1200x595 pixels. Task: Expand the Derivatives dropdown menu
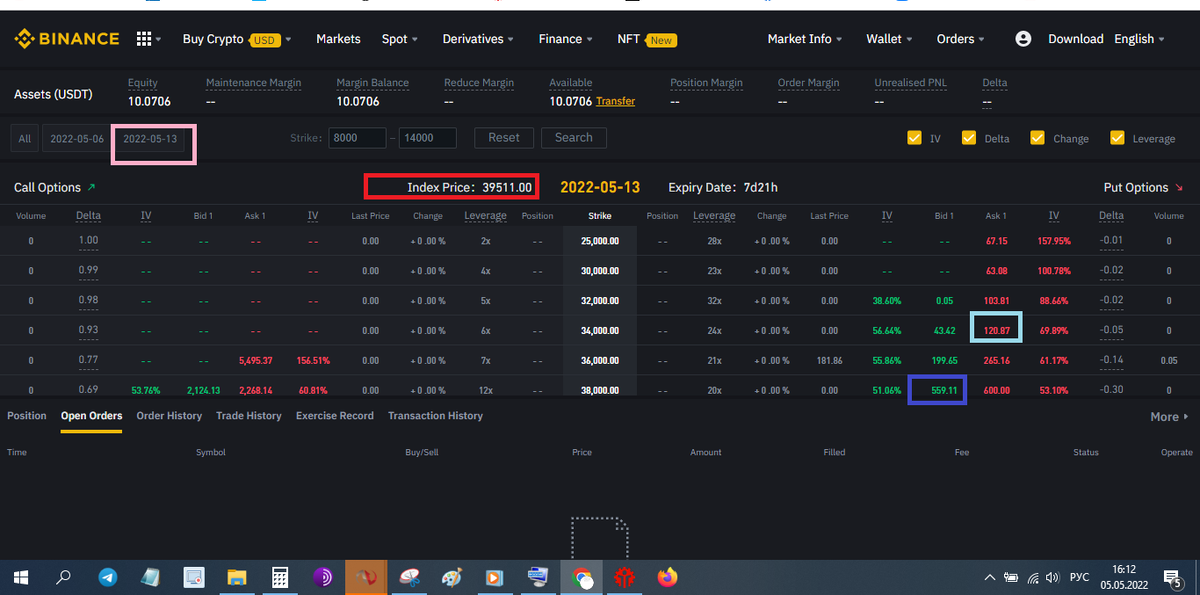coord(478,39)
